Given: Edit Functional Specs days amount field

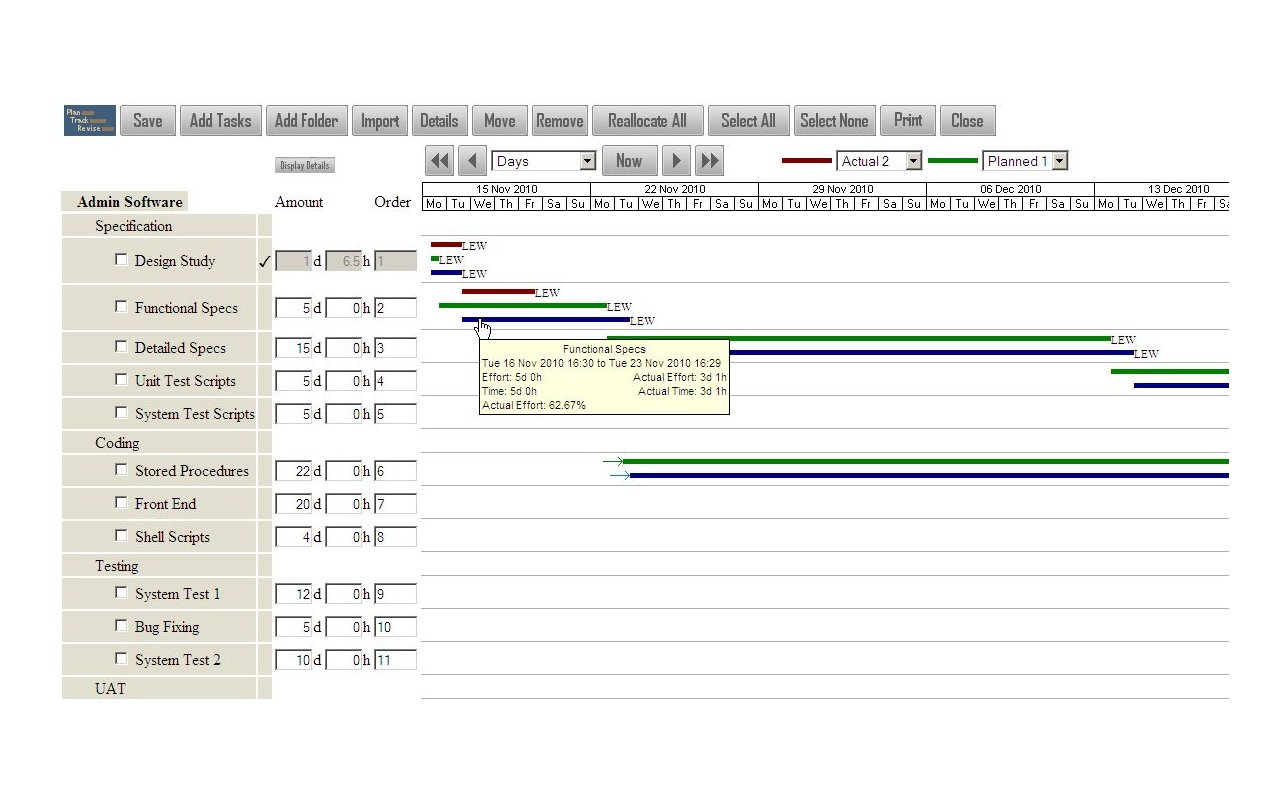Looking at the screenshot, I should coord(293,308).
